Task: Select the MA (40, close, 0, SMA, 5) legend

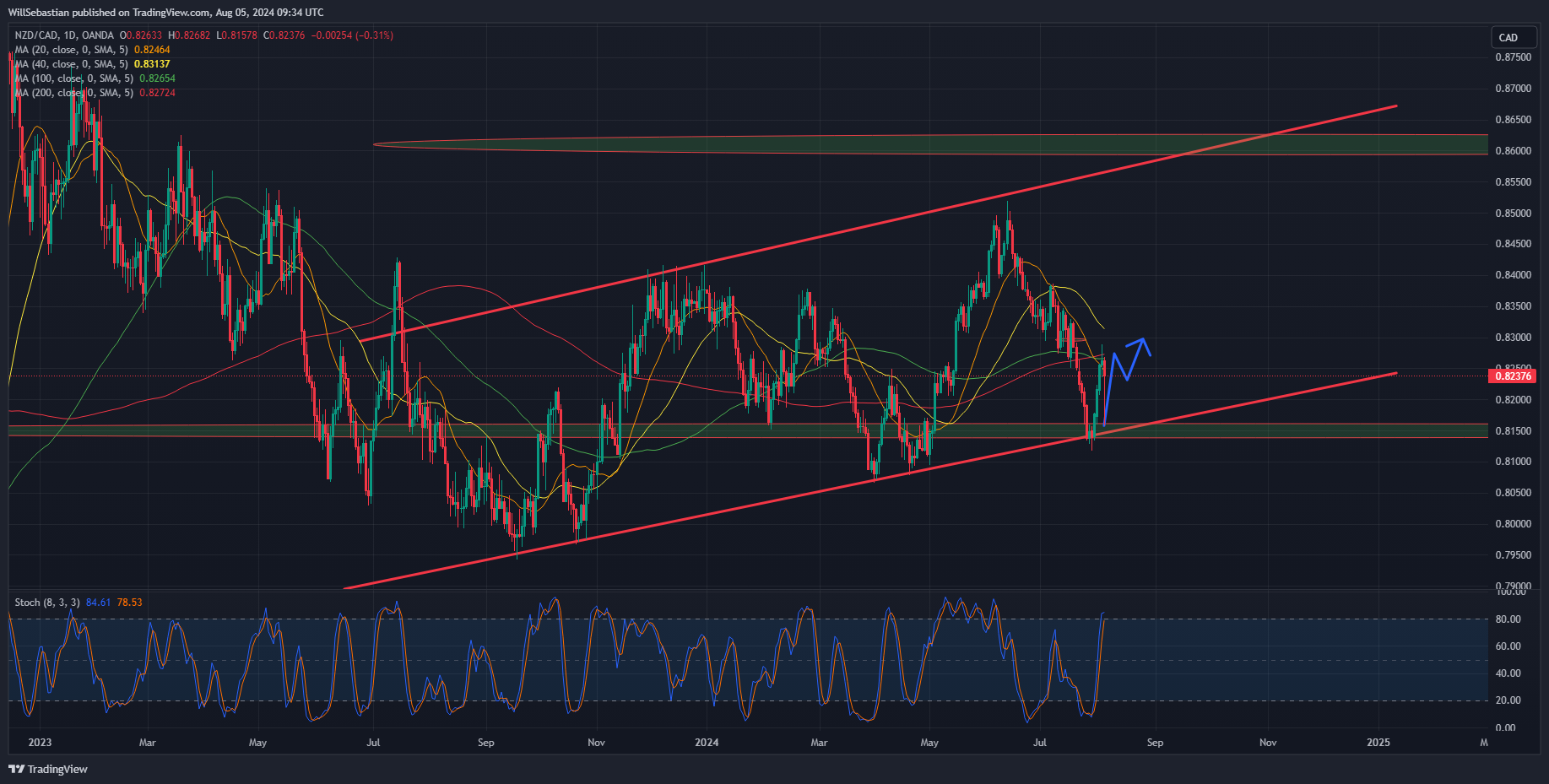Action: click(x=72, y=64)
